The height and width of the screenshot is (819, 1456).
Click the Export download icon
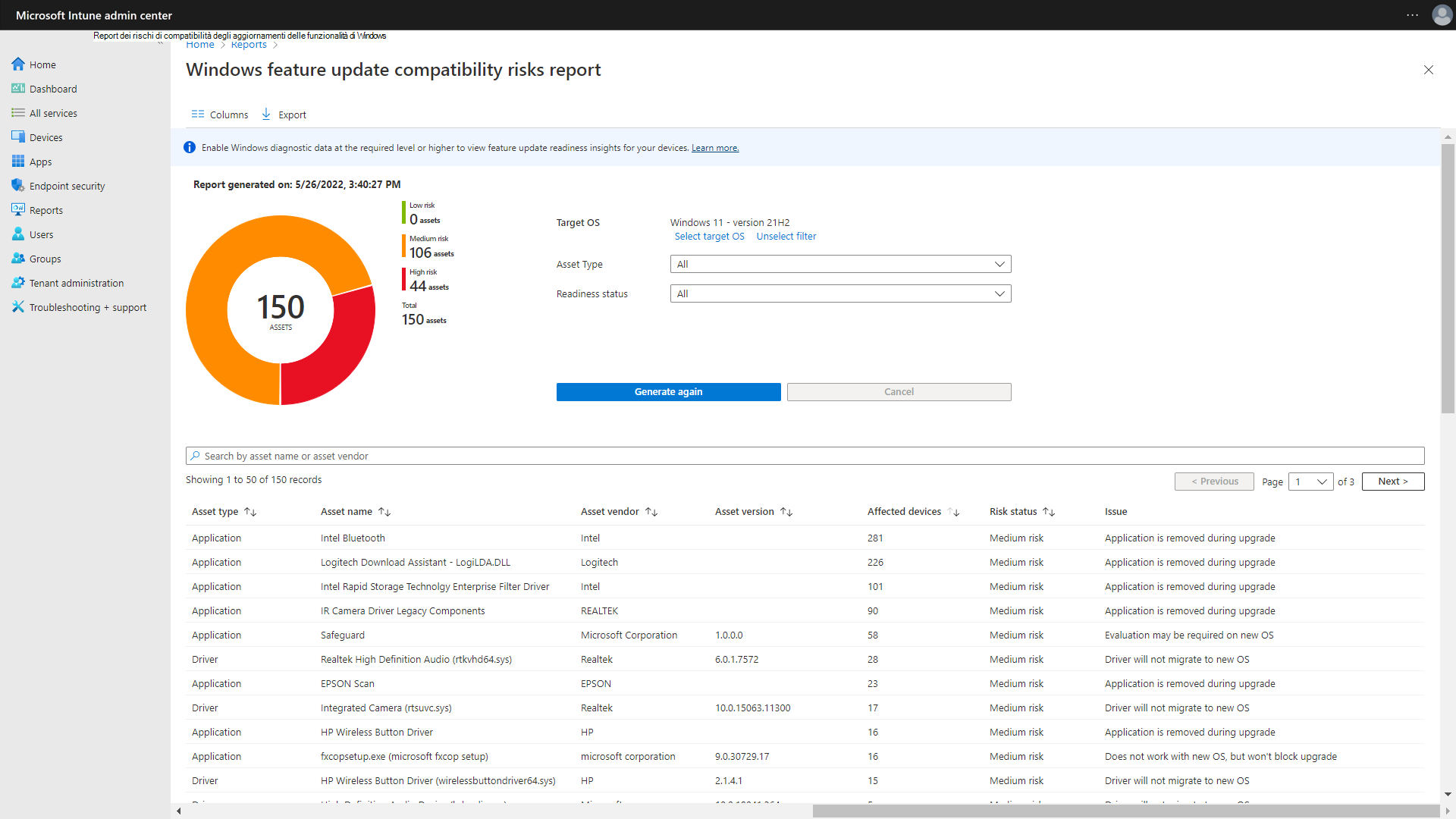click(x=266, y=115)
